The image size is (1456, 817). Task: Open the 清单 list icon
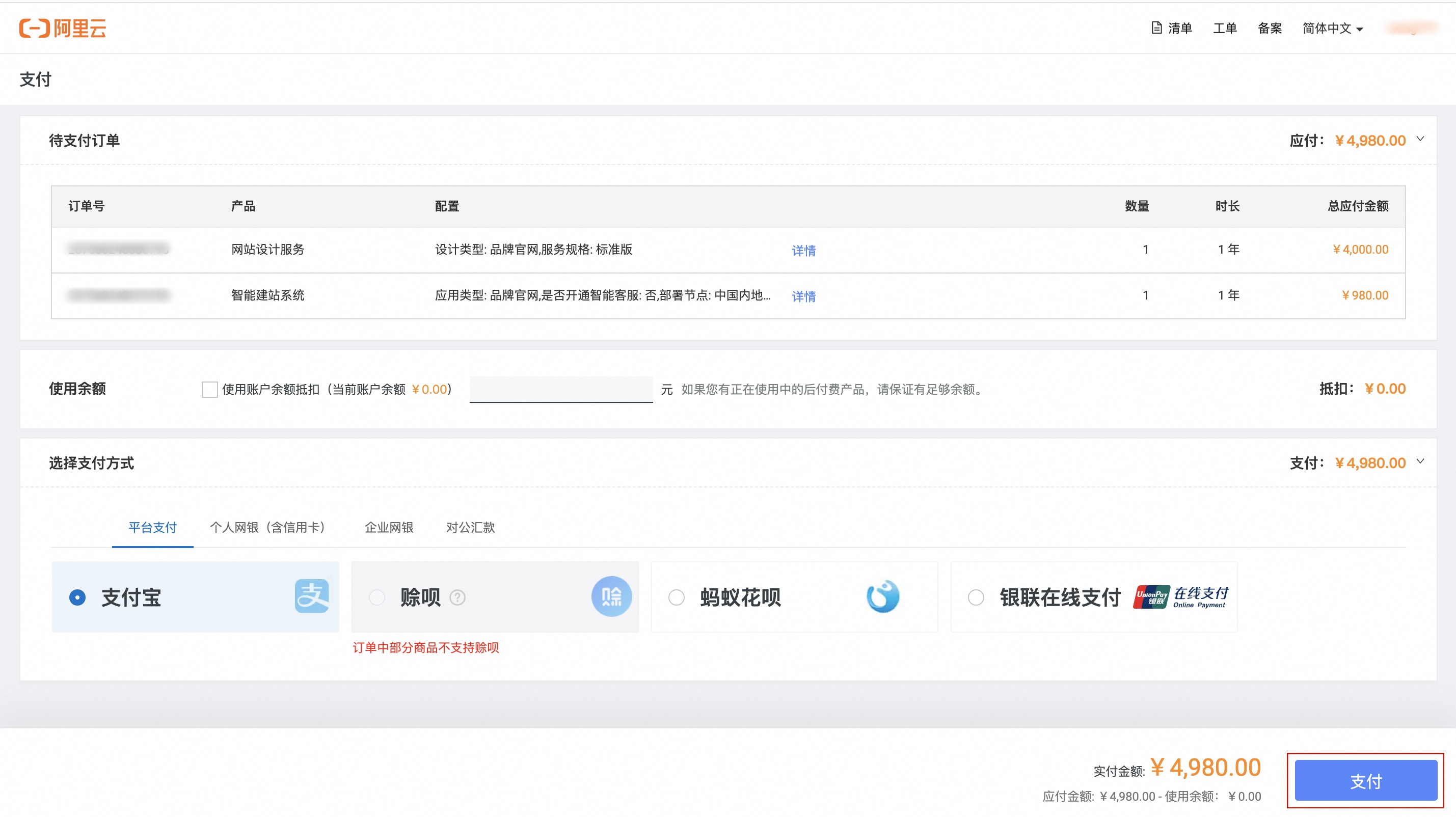[1156, 28]
